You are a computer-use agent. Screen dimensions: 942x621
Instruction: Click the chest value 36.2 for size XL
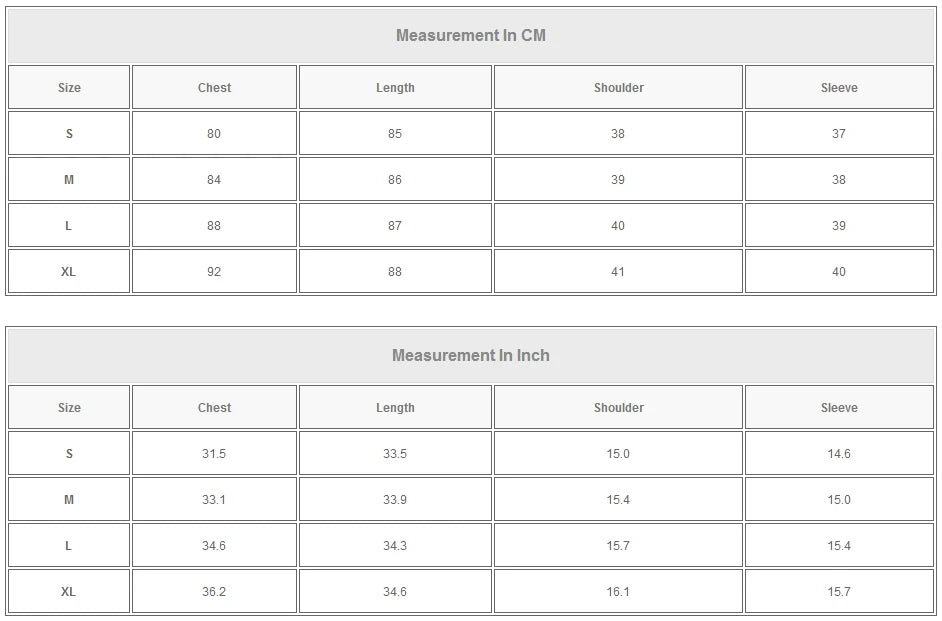coord(214,592)
